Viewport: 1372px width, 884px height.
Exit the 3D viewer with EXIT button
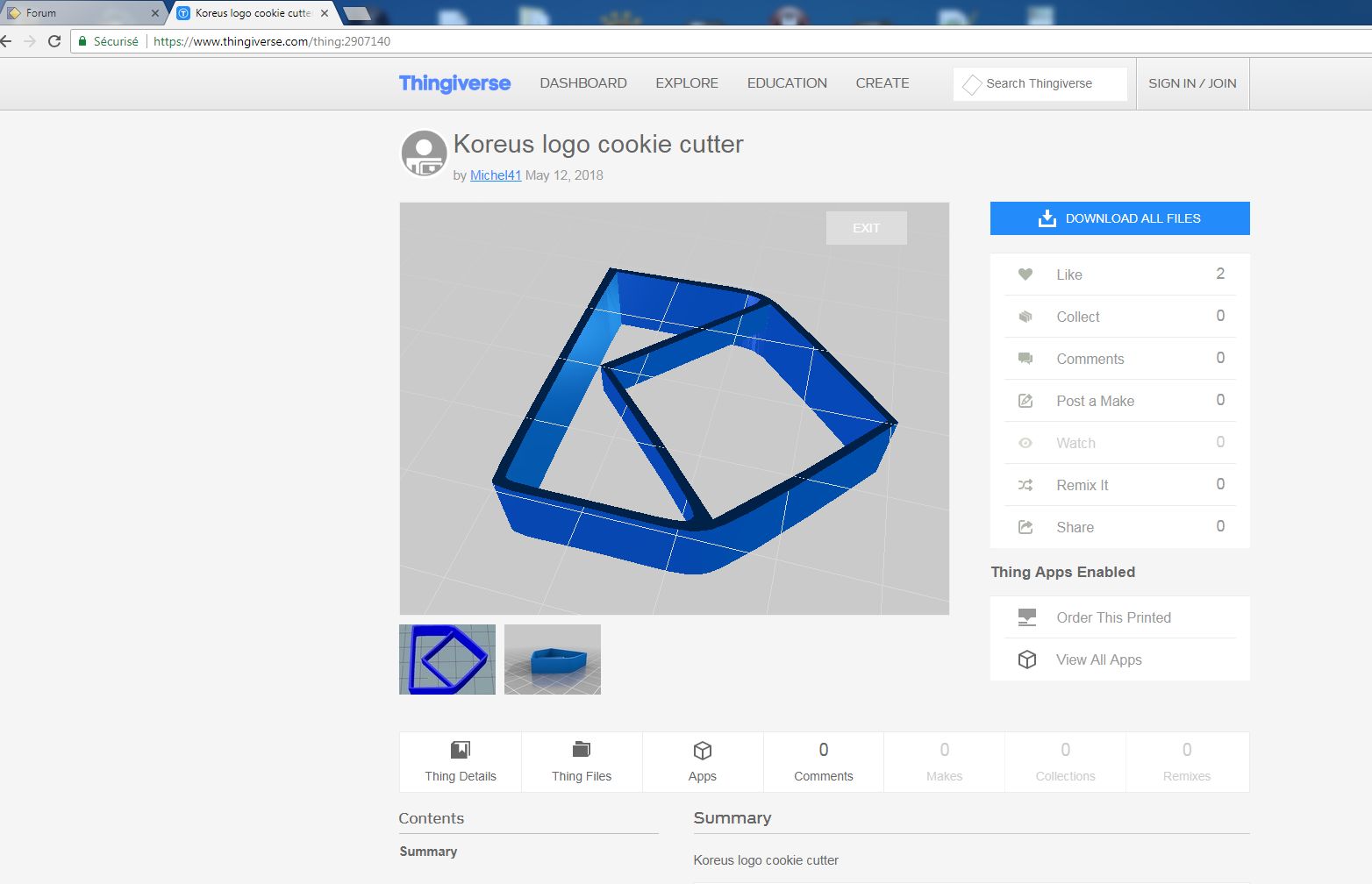click(866, 228)
